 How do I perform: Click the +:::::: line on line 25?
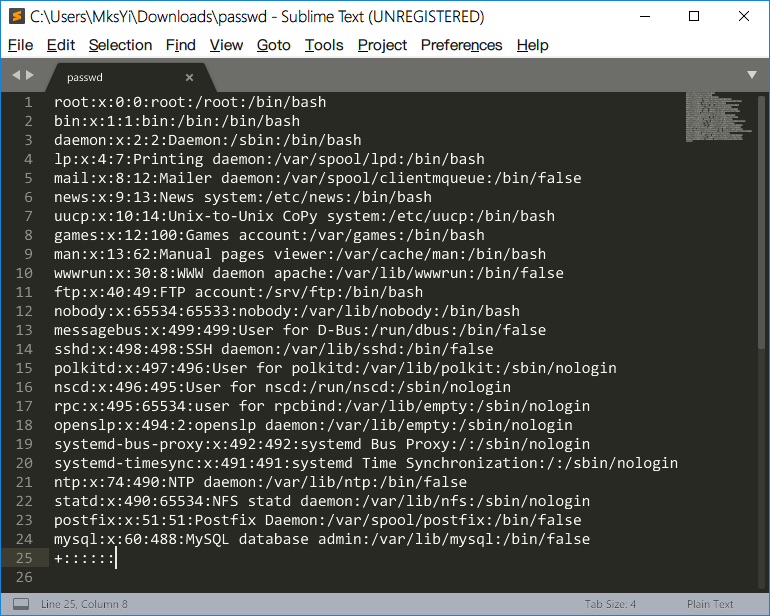point(84,559)
